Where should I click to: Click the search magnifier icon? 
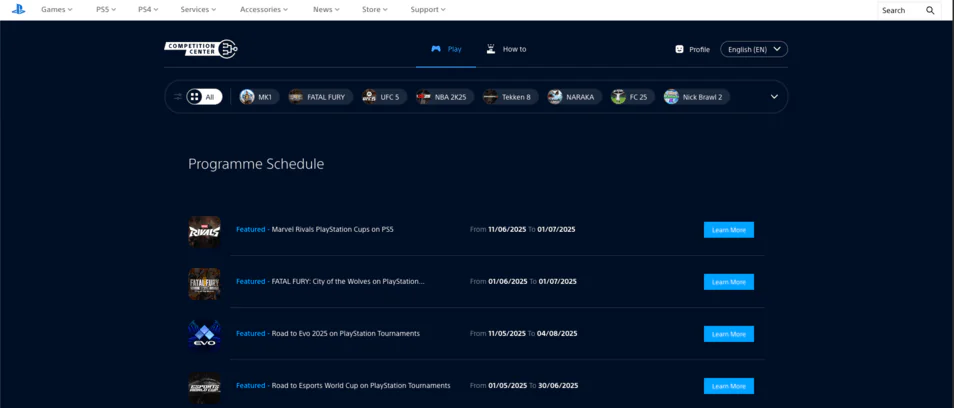(930, 10)
